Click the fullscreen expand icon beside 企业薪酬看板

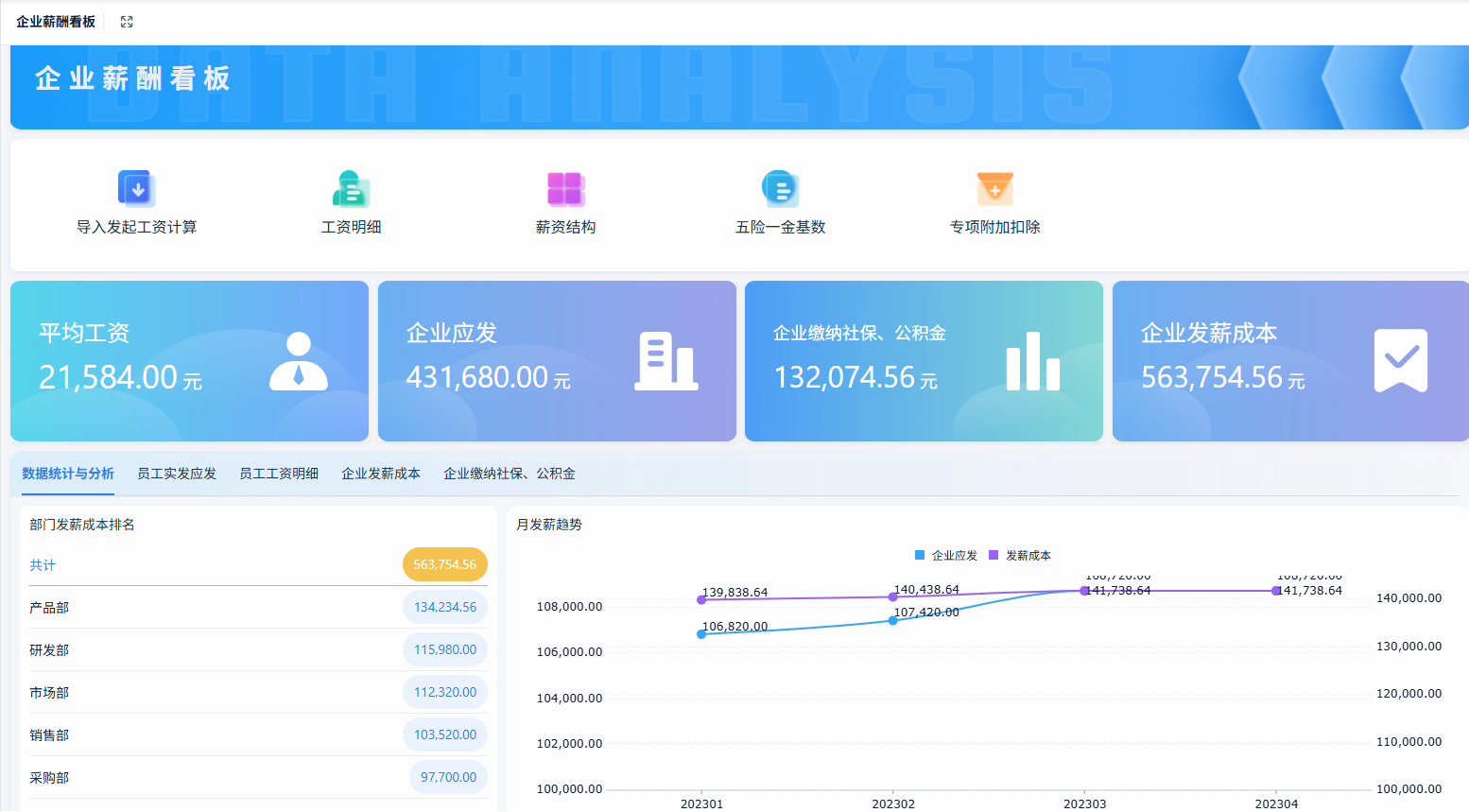pyautogui.click(x=127, y=21)
